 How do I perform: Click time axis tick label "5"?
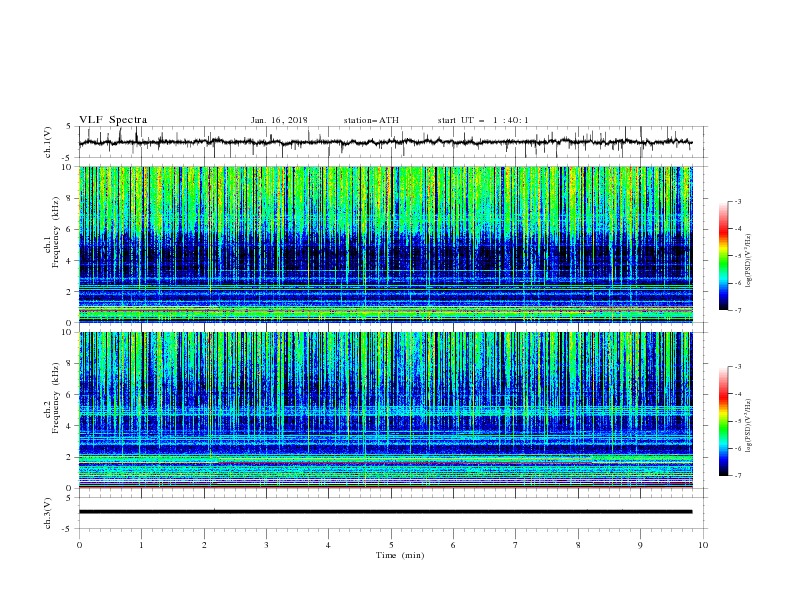click(x=391, y=545)
